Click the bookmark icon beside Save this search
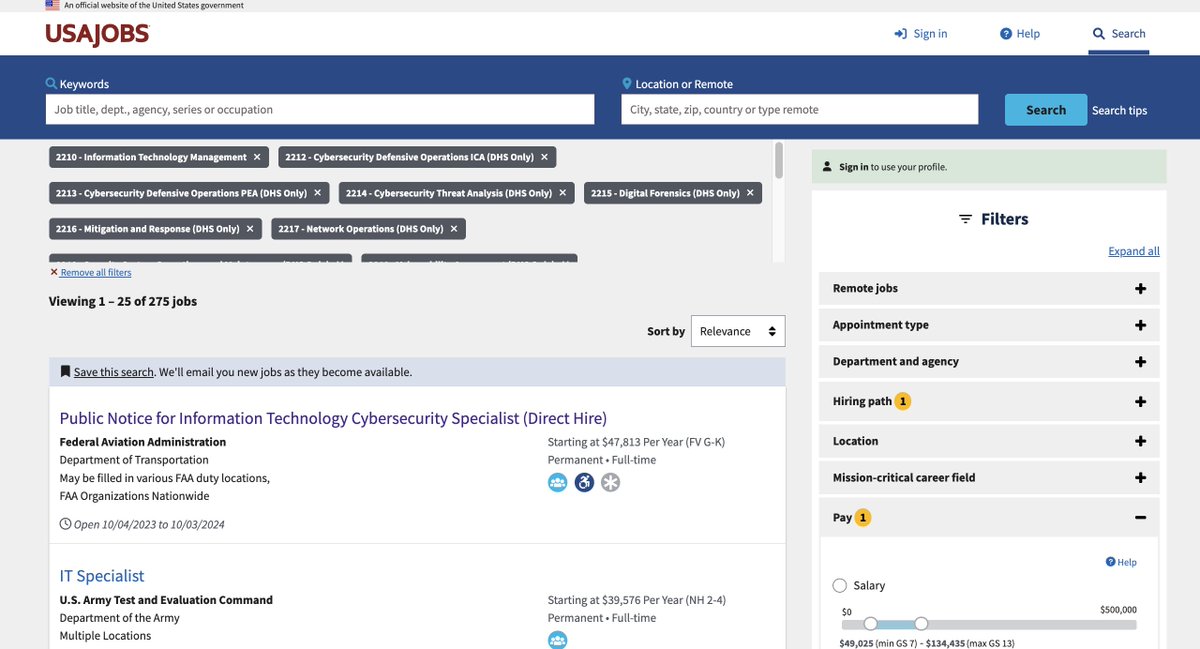The image size is (1200, 649). click(x=65, y=372)
